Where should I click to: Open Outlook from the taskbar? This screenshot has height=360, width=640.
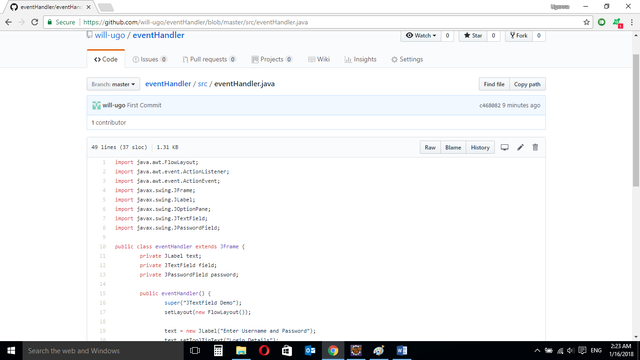(310, 351)
